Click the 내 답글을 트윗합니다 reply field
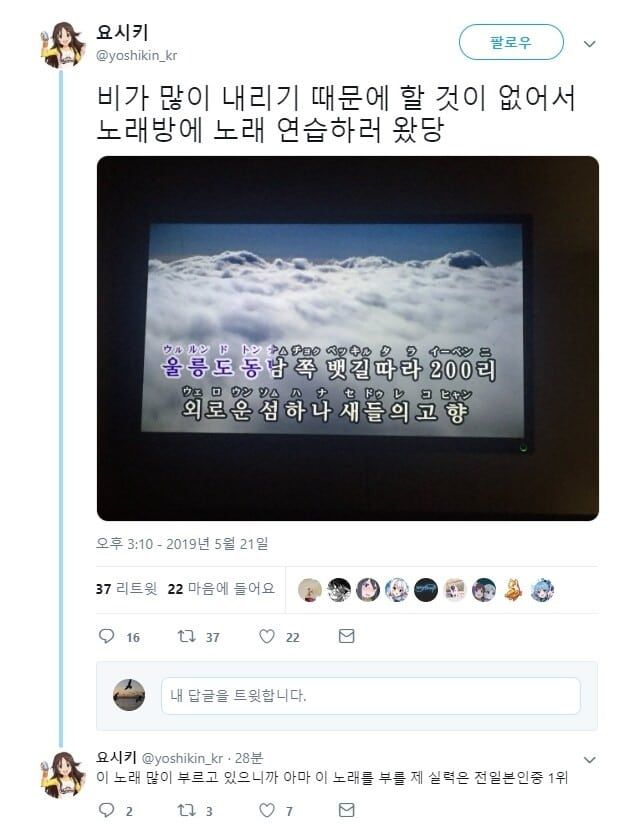This screenshot has width=635, height=828. 371,696
